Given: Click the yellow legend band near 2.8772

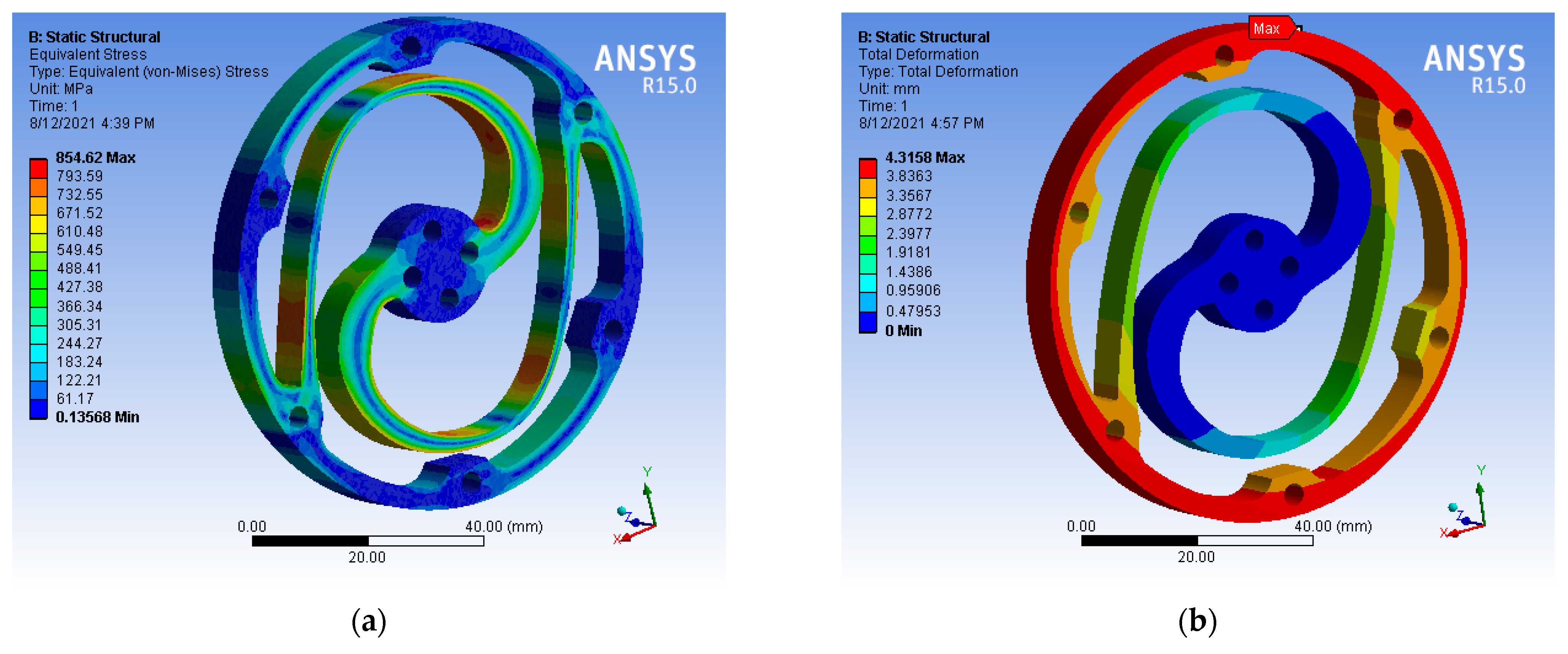Looking at the screenshot, I should pos(867,207).
